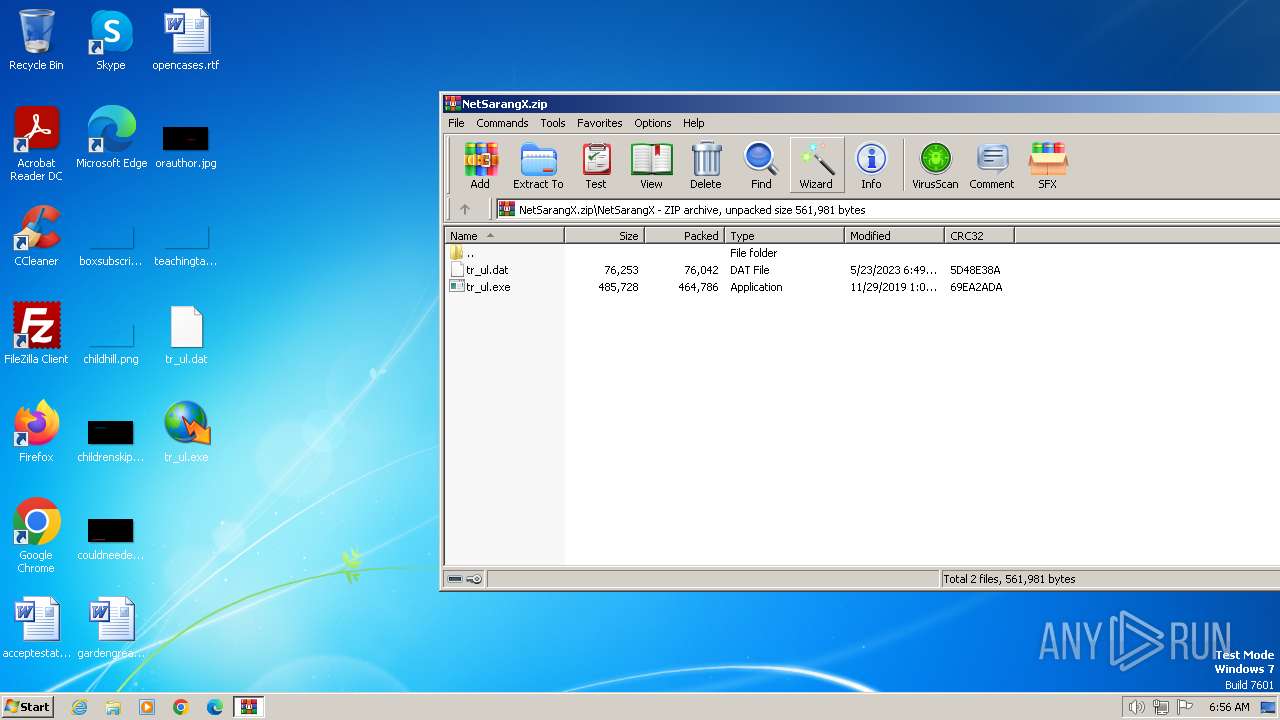This screenshot has height=720, width=1280.
Task: Sort by the Type column header
Action: pyautogui.click(x=785, y=236)
